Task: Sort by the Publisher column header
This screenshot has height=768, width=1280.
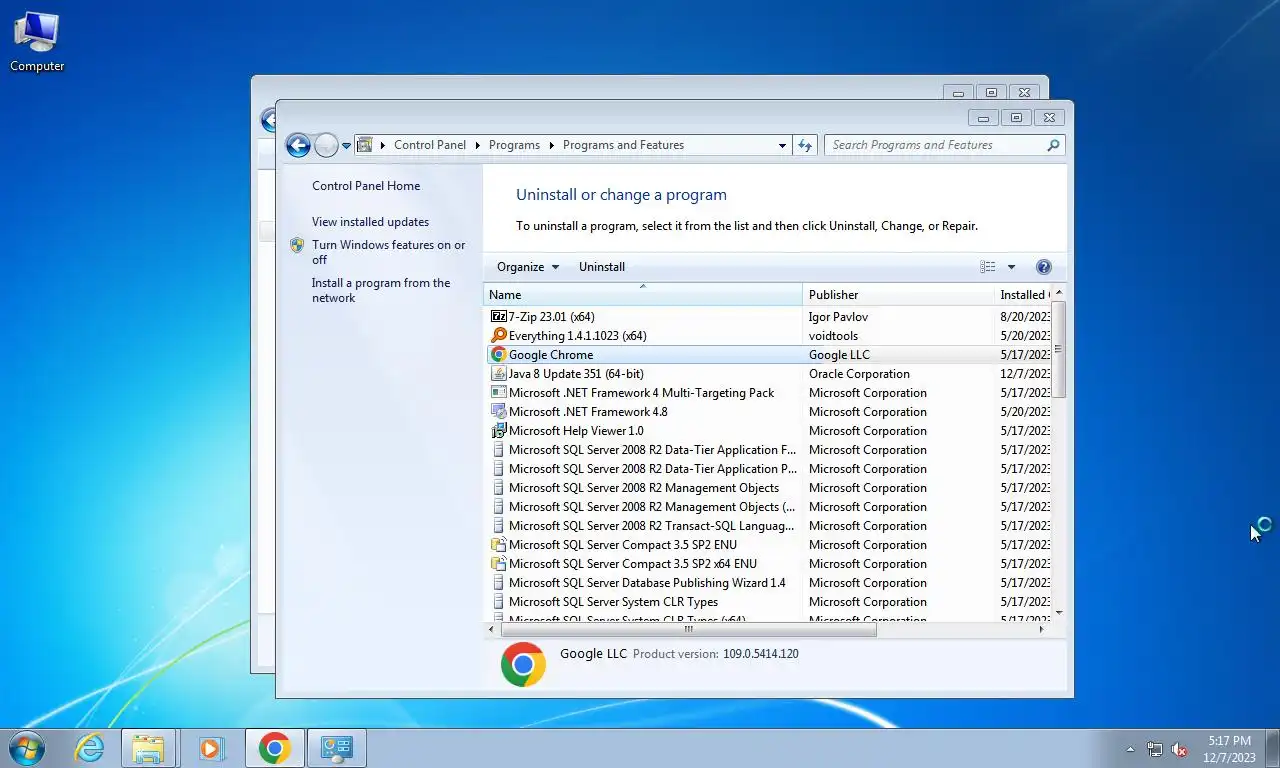Action: tap(898, 295)
